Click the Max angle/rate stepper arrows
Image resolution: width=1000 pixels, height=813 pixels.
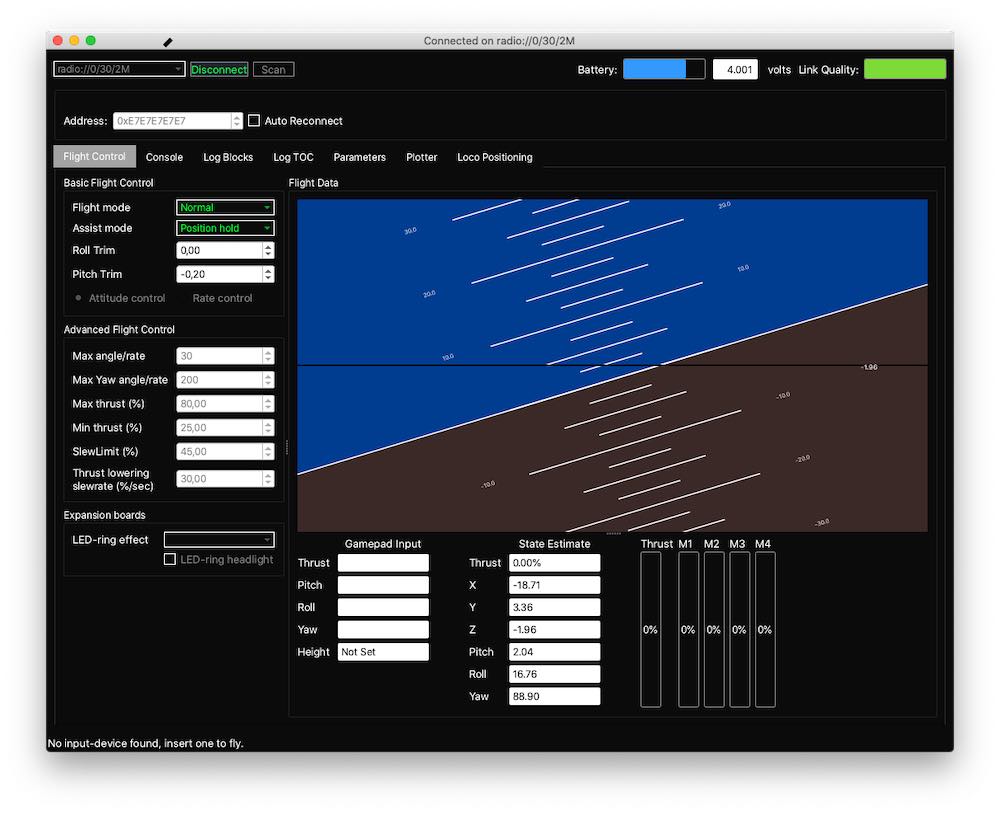pos(268,356)
